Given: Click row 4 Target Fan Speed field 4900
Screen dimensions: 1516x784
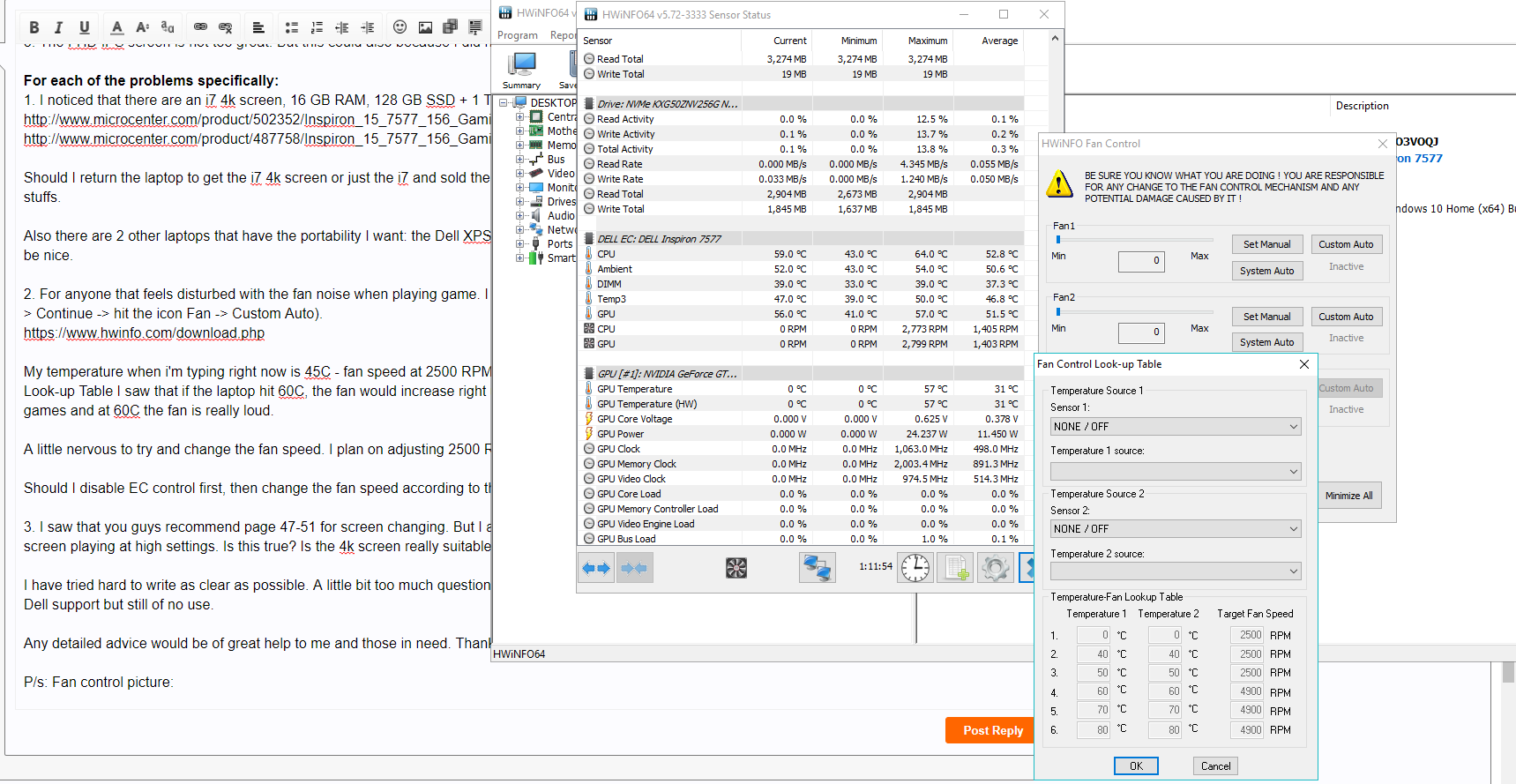Looking at the screenshot, I should tap(1248, 692).
